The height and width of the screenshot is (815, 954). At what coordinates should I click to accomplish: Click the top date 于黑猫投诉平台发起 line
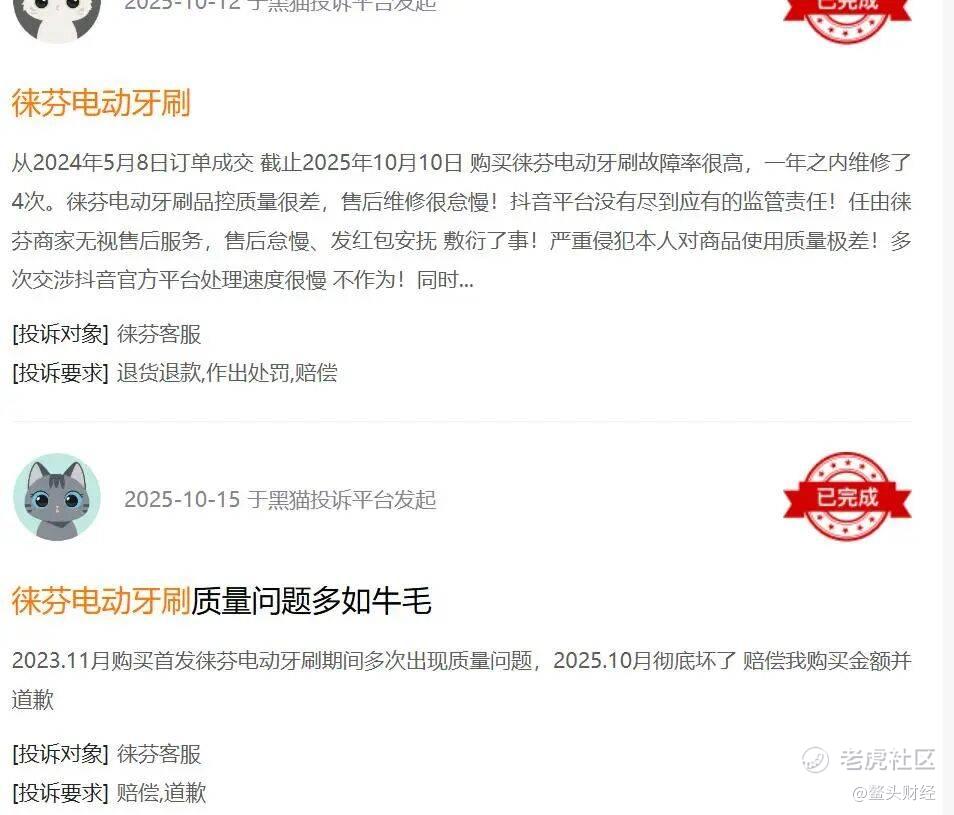click(280, 6)
